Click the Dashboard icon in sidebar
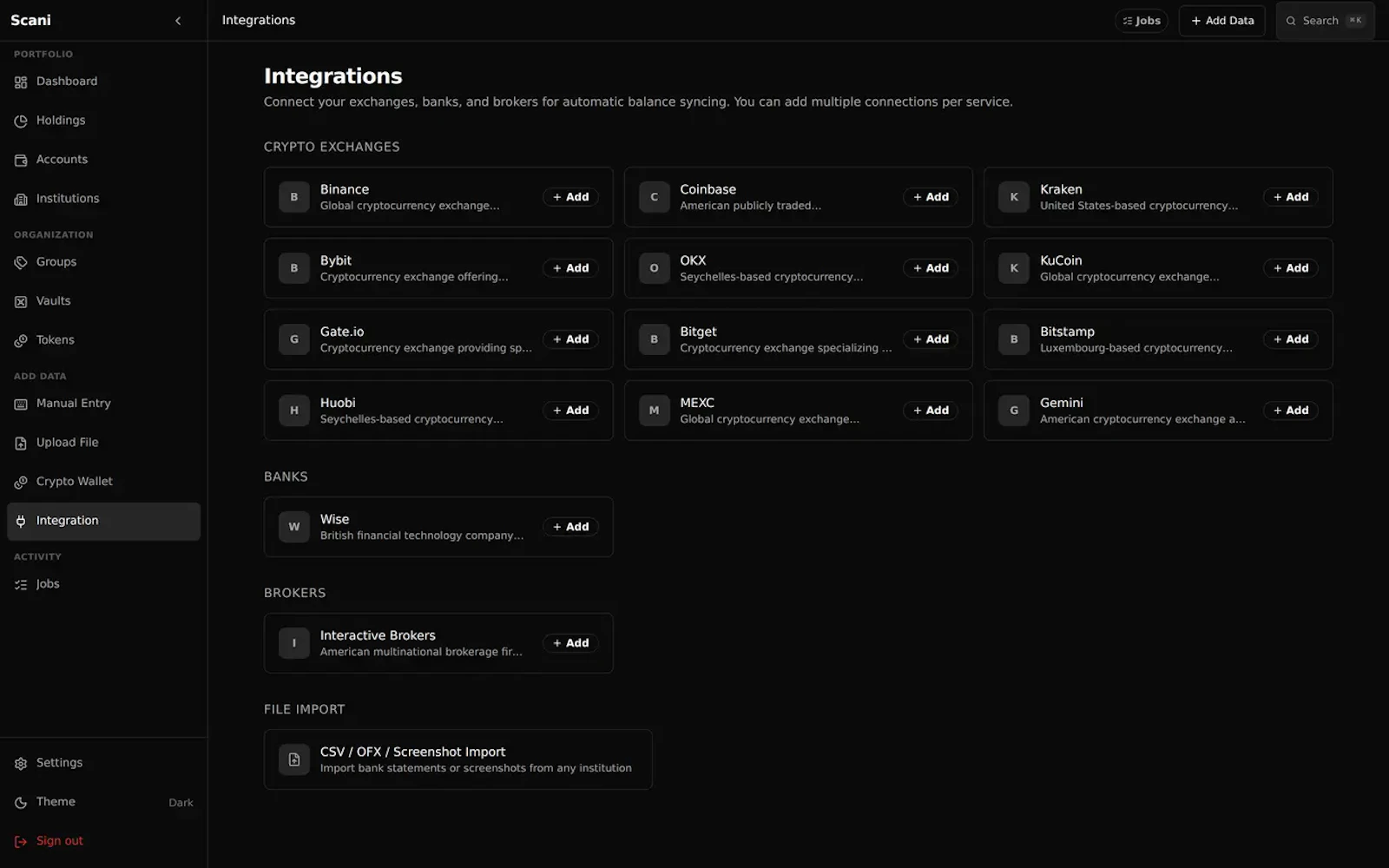 (21, 82)
